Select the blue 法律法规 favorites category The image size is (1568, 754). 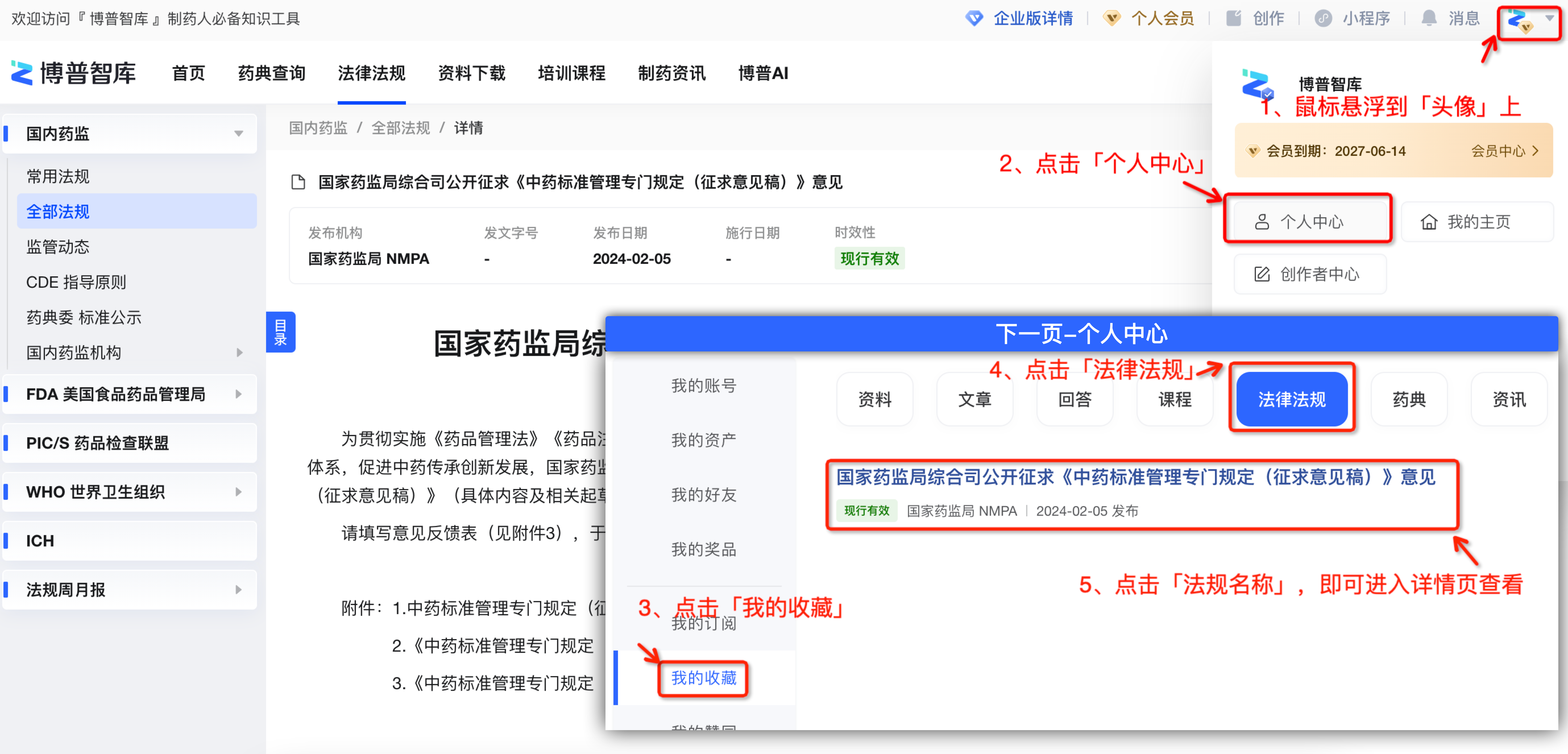point(1292,399)
